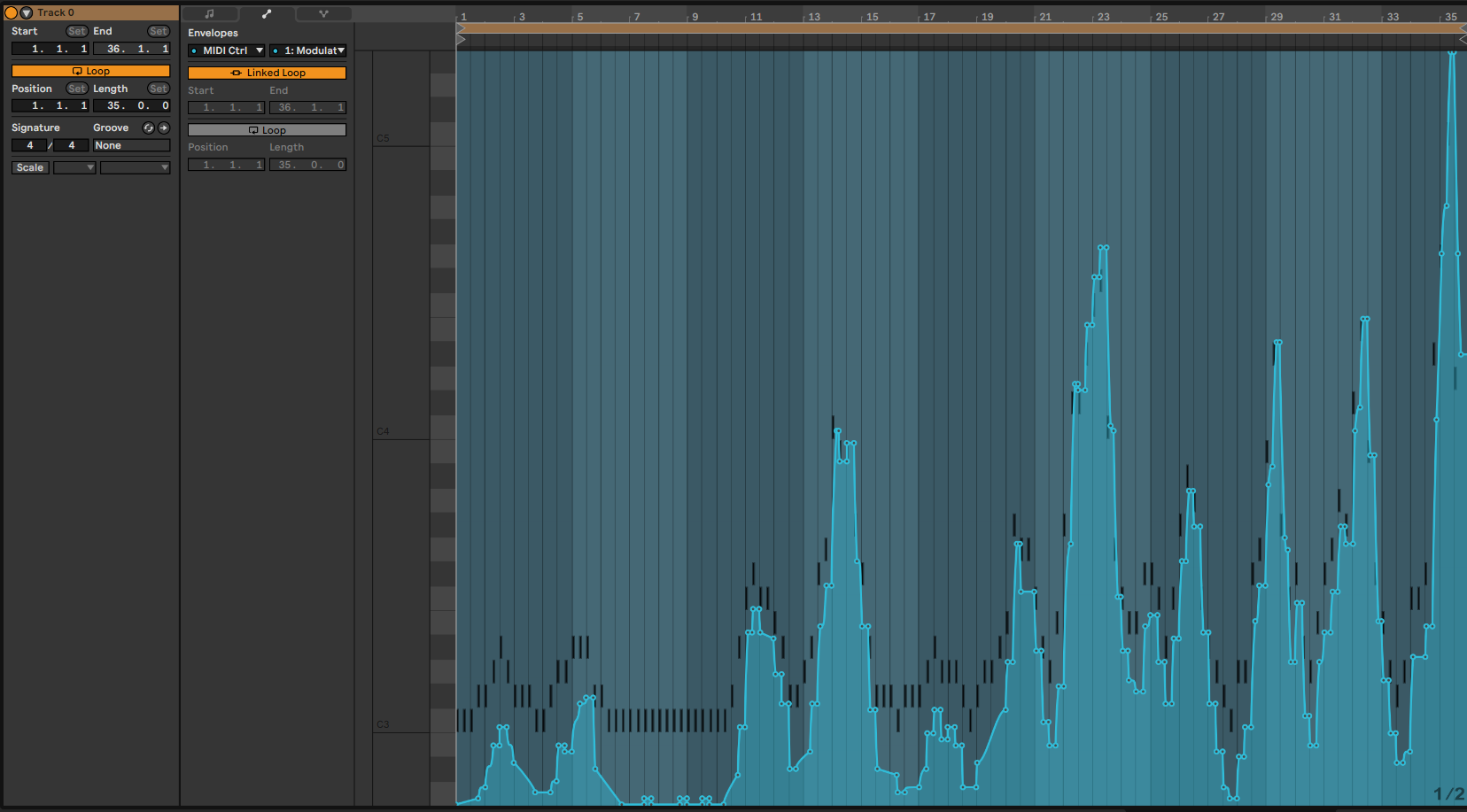Screen dimensions: 1467x812
Task: Open the MIDI expression tab icon
Action: (x=323, y=14)
